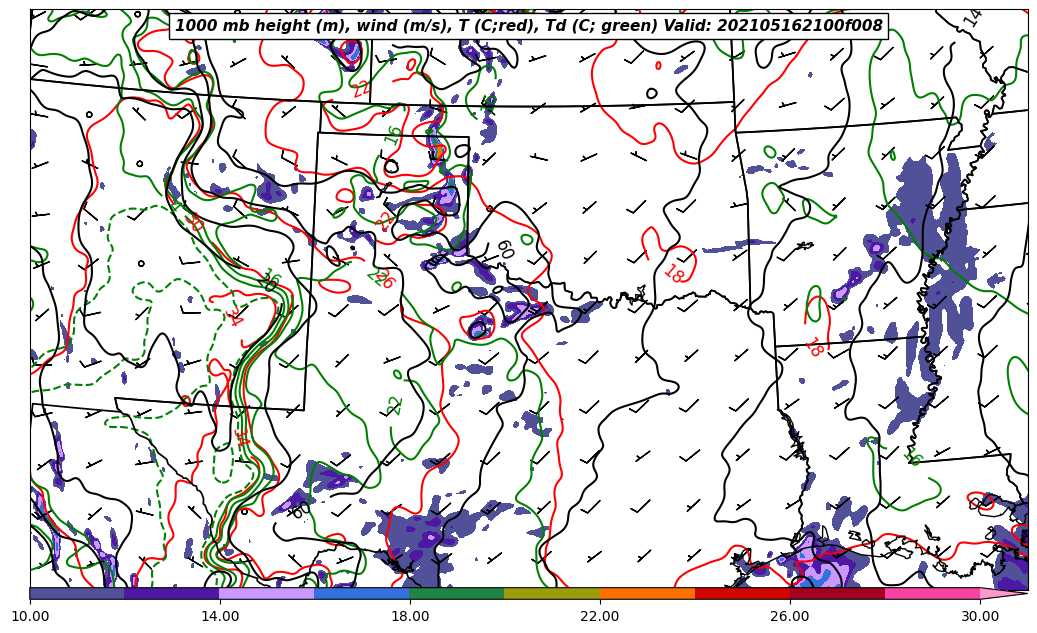Select the pink 28–30 colorbar segment

tap(933, 593)
